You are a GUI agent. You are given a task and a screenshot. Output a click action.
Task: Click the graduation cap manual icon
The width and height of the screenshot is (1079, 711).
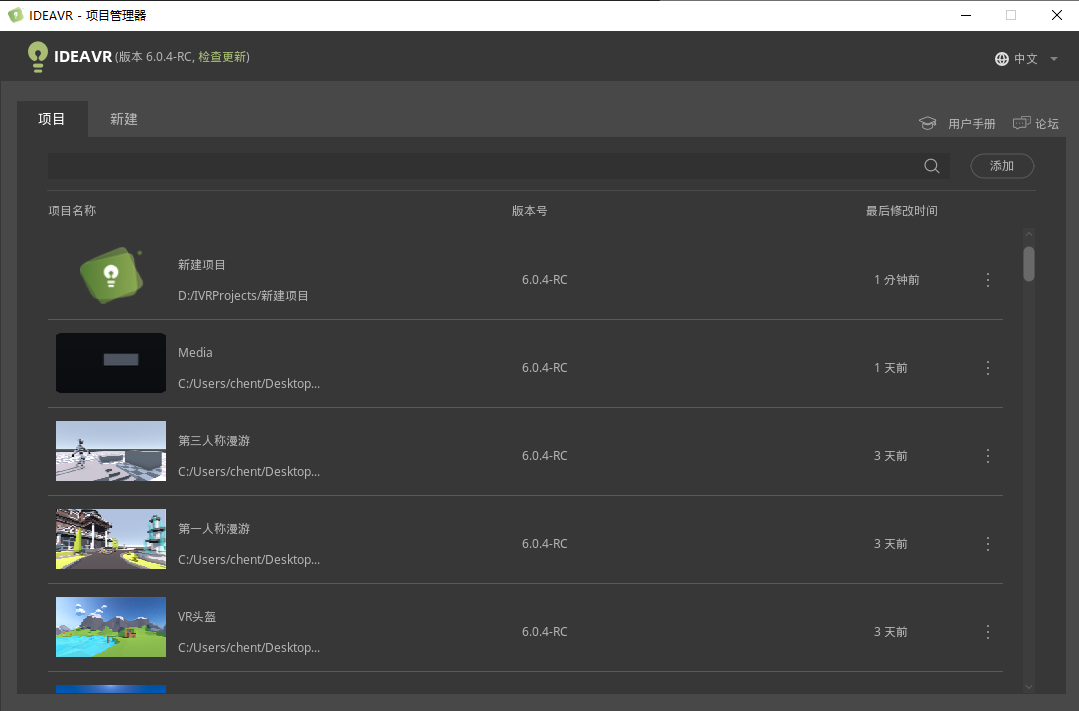[x=928, y=123]
